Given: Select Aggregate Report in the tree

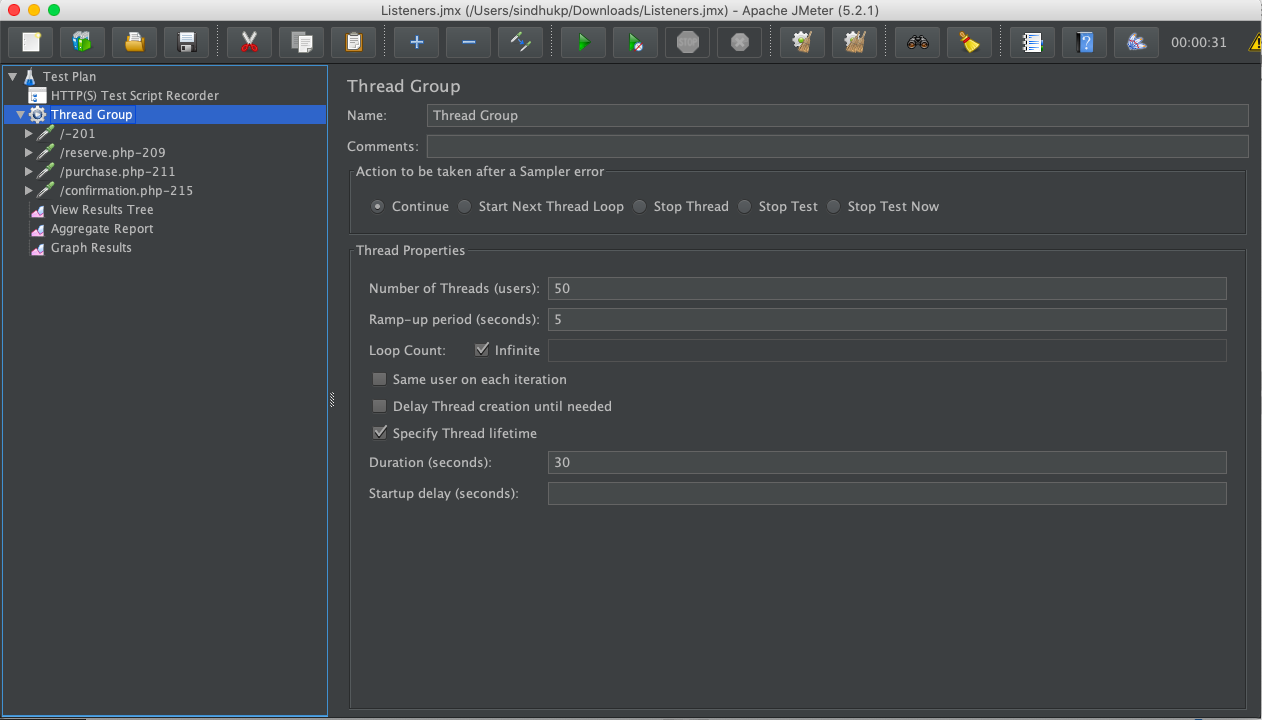Looking at the screenshot, I should 102,229.
